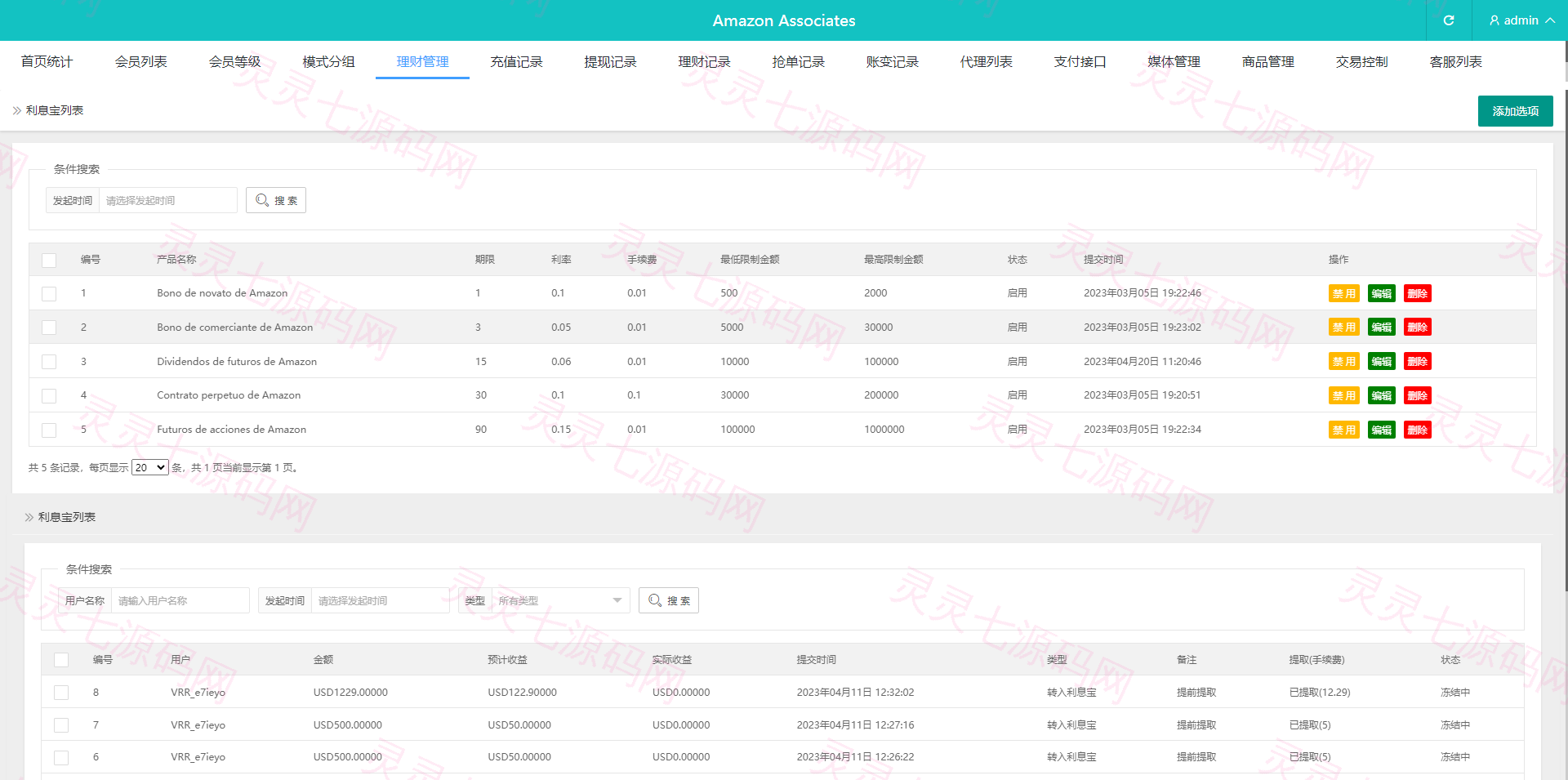Screen dimensions: 1568x780
Task: Disable Futuros de acciones de Amazon product
Action: (1343, 430)
